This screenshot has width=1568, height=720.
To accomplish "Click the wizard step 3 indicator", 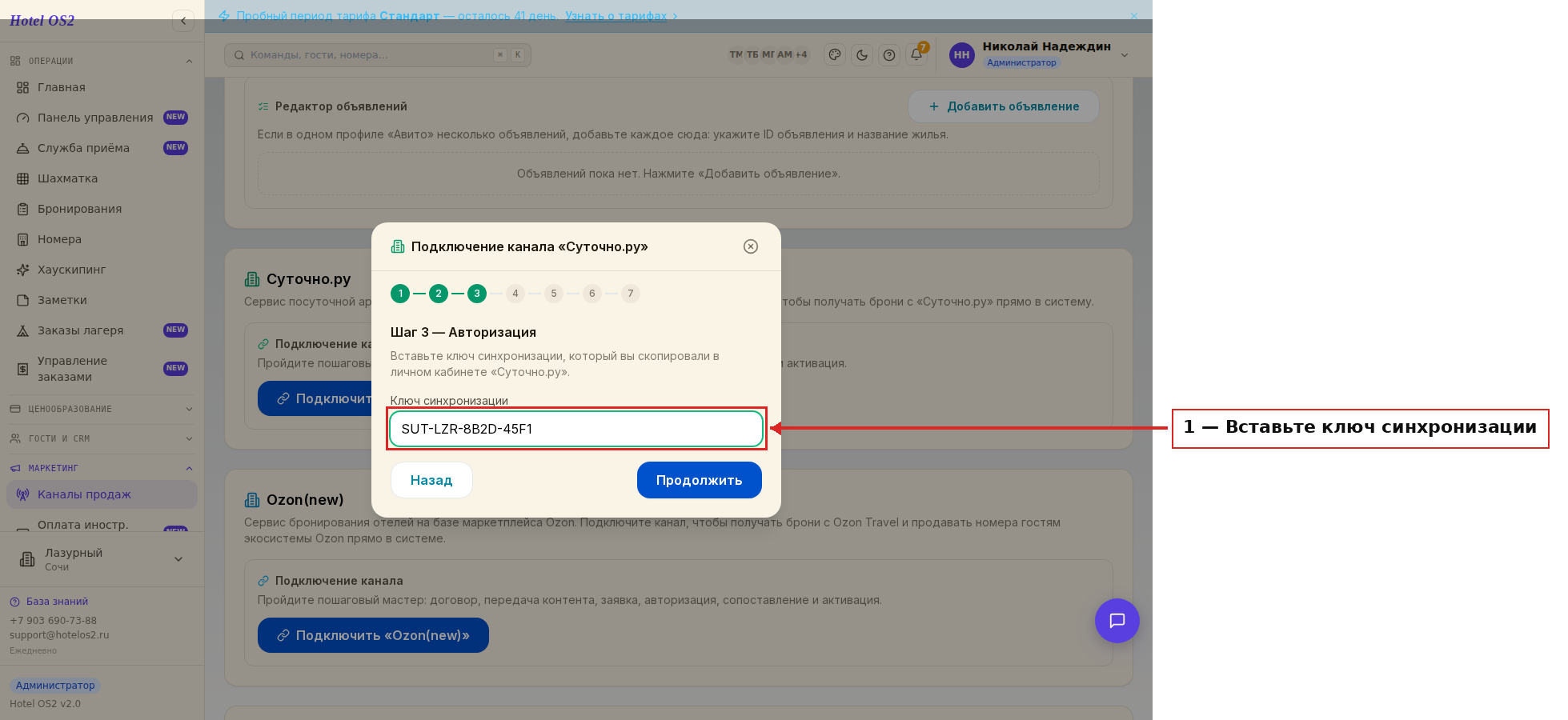I will pos(477,294).
